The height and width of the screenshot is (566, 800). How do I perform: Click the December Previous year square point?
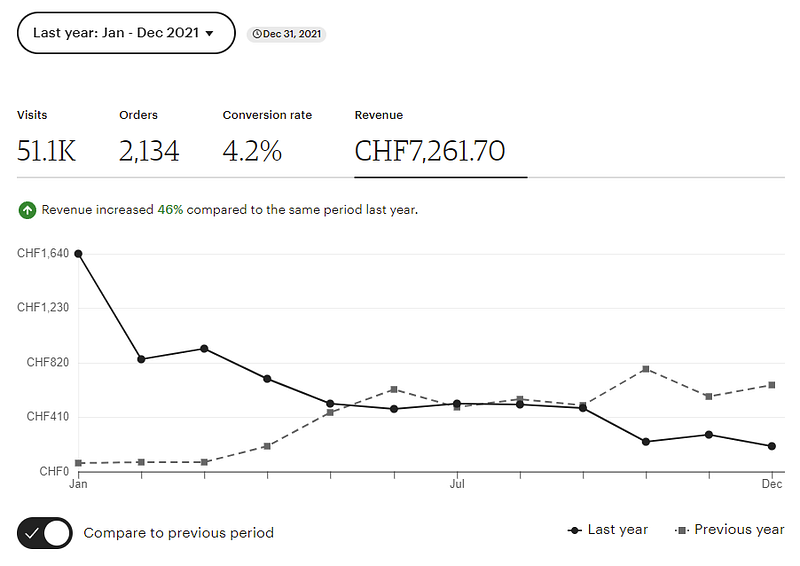771,385
